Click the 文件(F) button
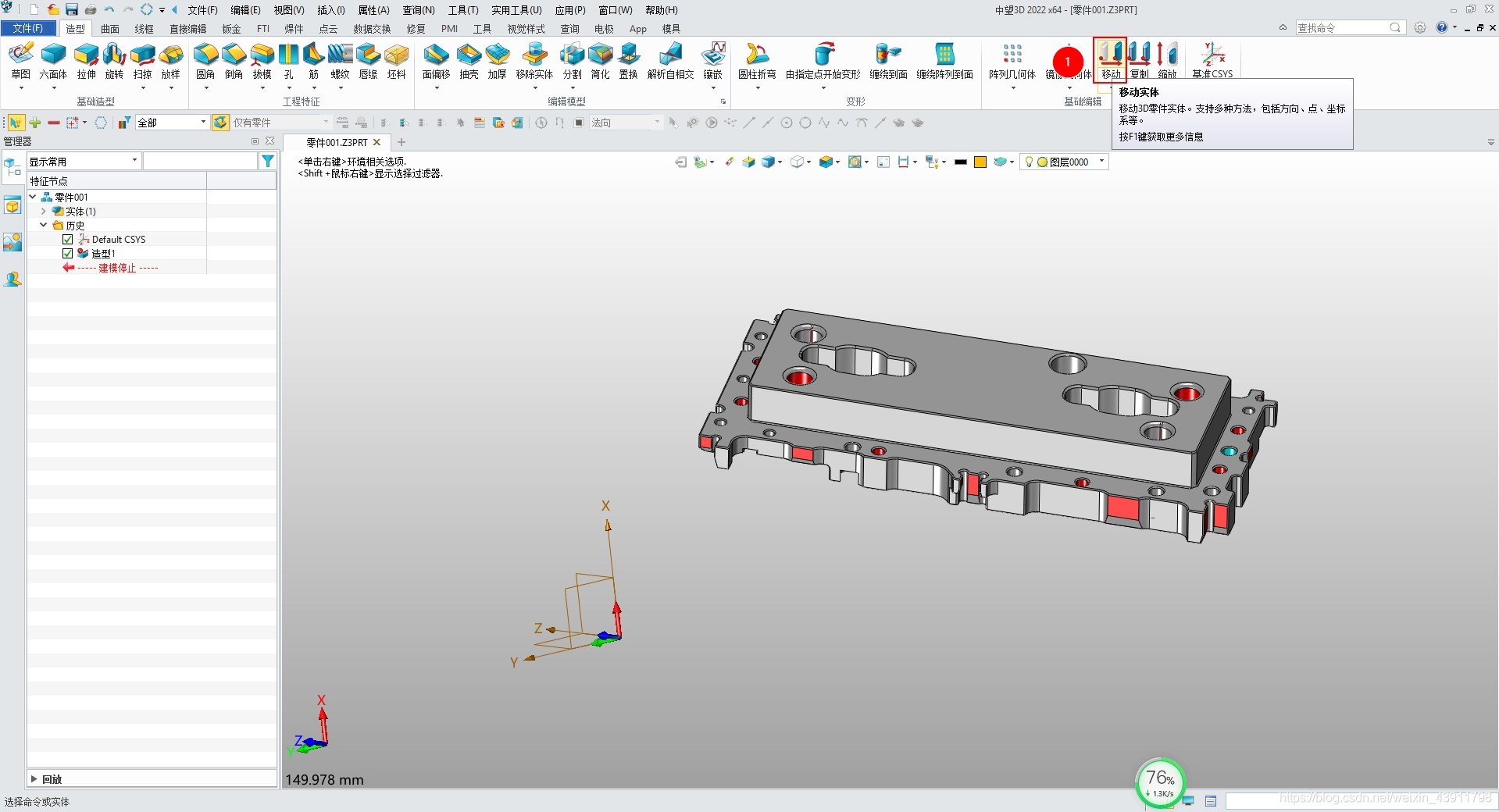Image resolution: width=1499 pixels, height=812 pixels. (x=28, y=28)
